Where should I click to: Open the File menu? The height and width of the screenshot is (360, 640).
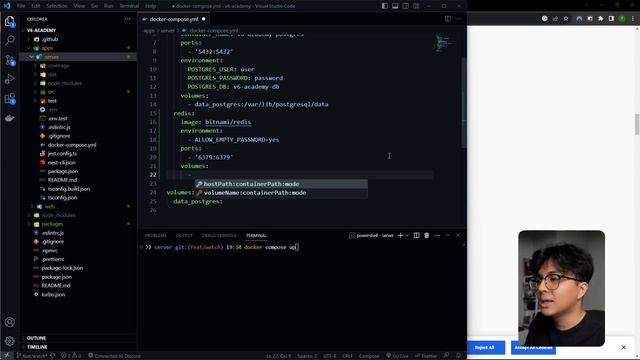[21, 6]
